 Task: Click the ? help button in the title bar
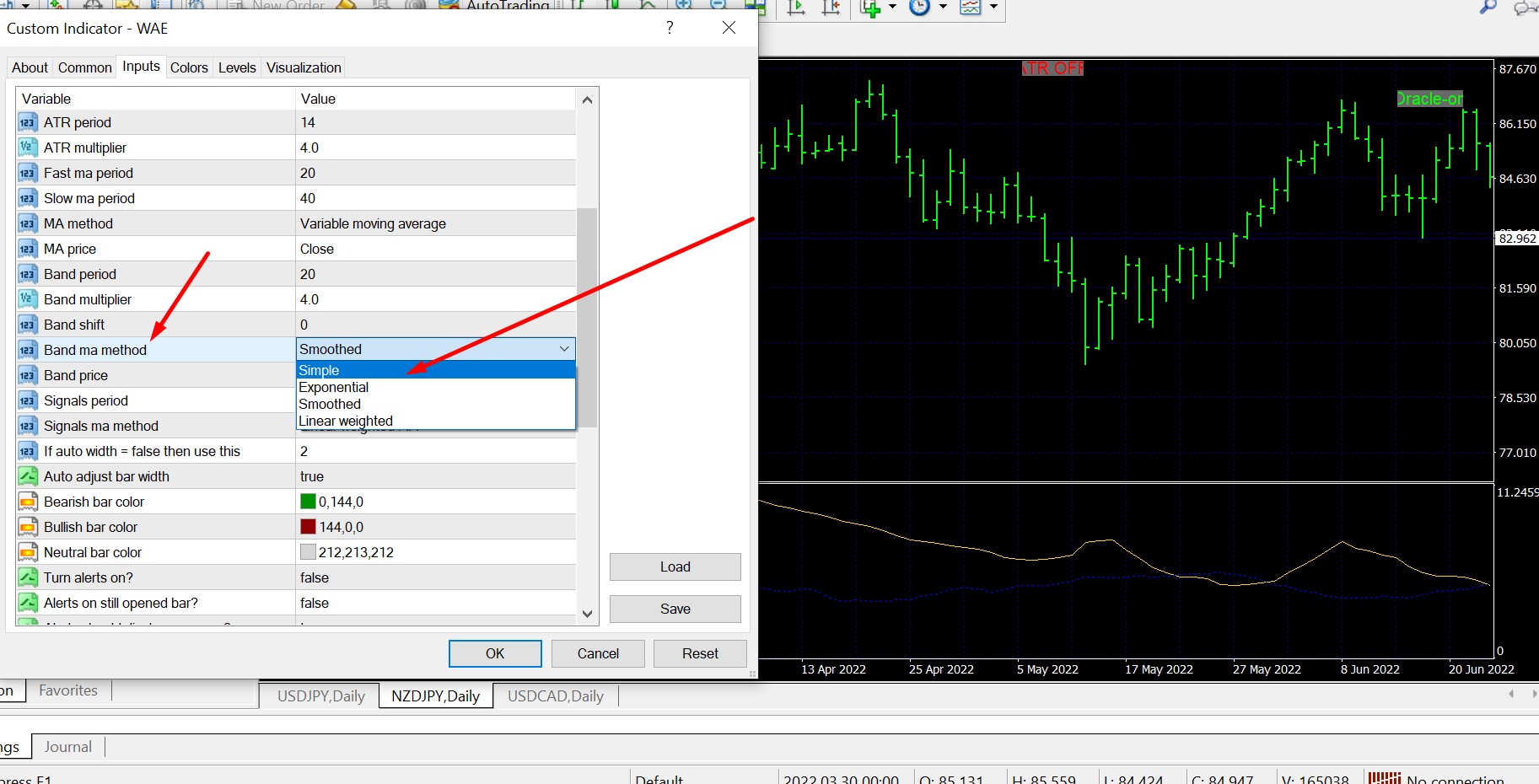pos(670,28)
